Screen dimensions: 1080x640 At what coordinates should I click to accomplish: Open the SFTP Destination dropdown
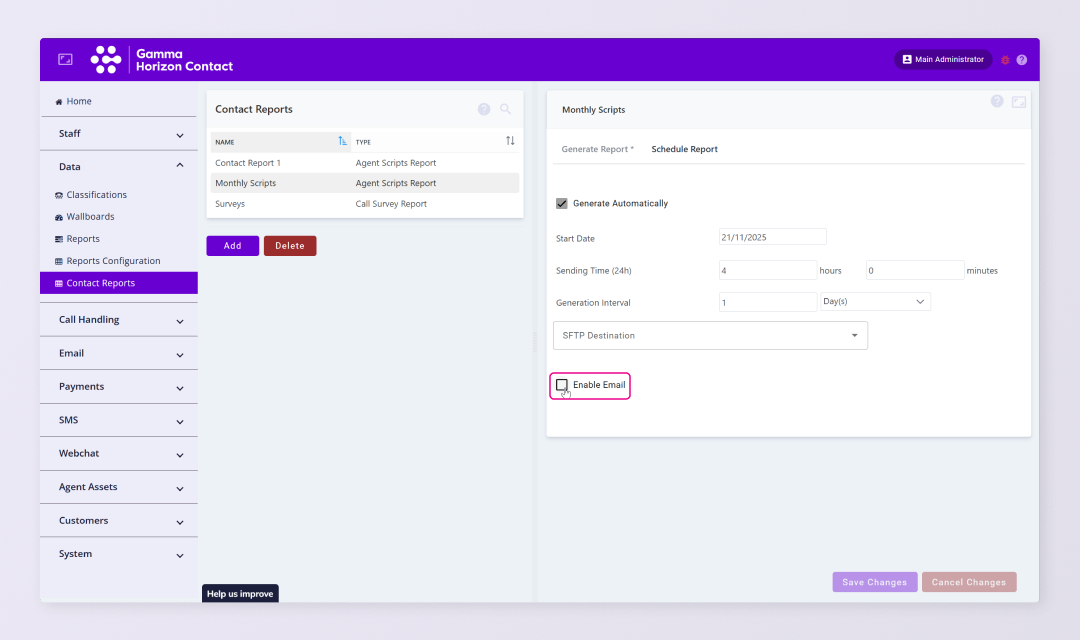pyautogui.click(x=710, y=335)
